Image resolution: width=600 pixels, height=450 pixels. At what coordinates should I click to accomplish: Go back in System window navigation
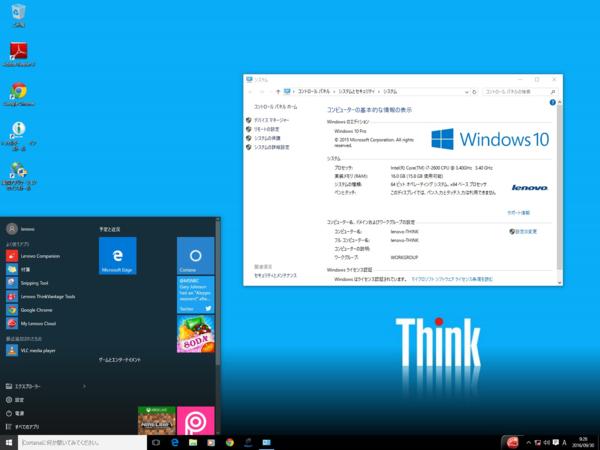coord(251,91)
